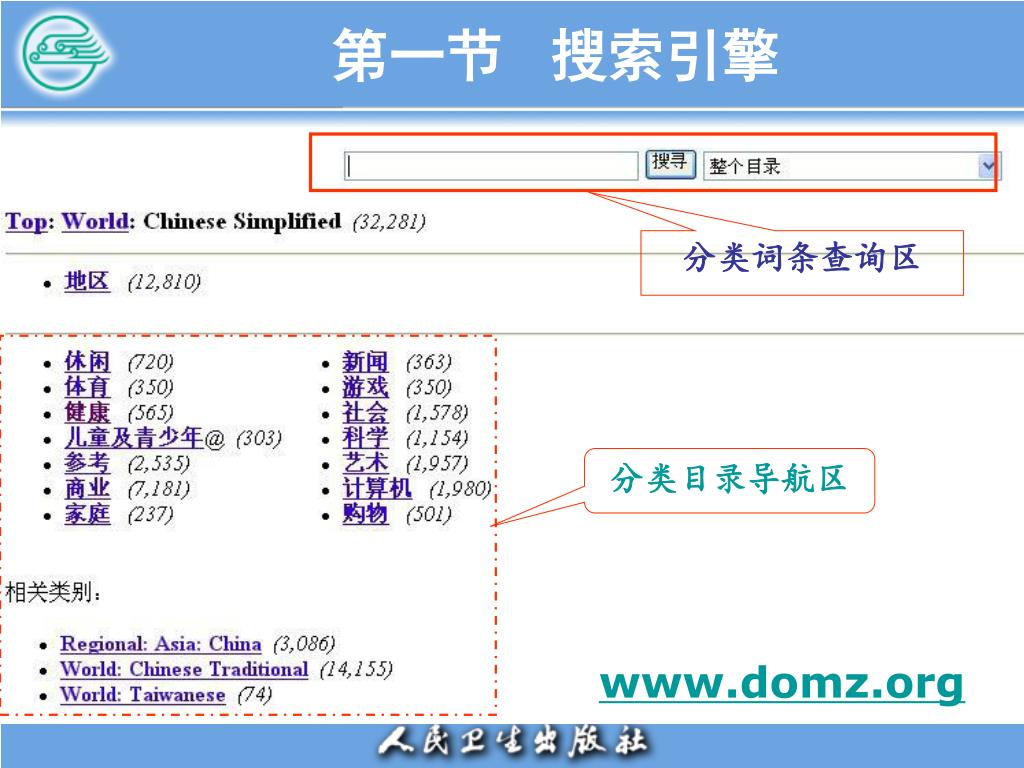Open the 儿童及青少年@ category link
1024x768 pixels.
144,438
